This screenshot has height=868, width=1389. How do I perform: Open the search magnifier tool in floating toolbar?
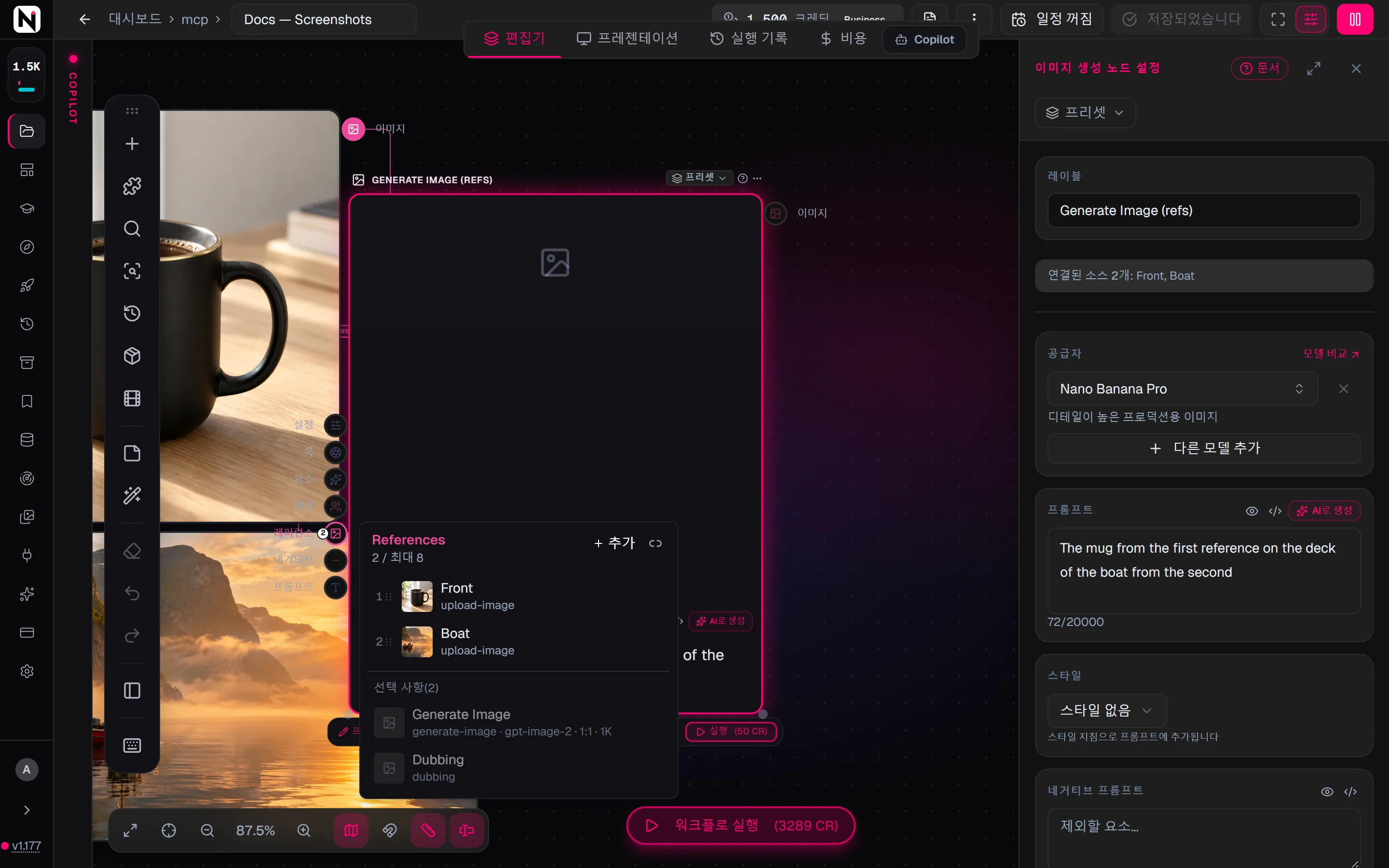point(132,229)
